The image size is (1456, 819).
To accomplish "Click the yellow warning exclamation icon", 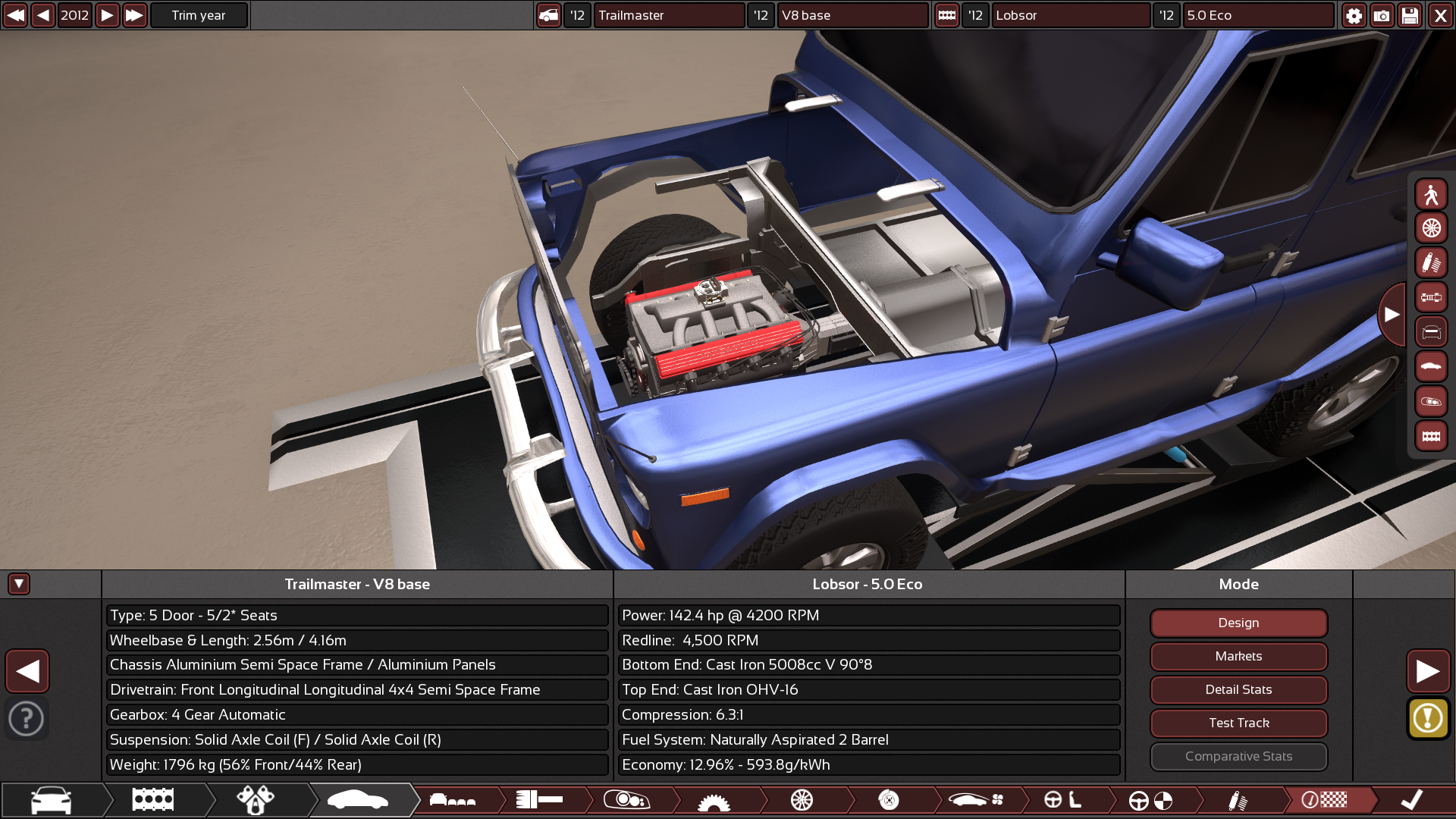I will tap(1428, 718).
